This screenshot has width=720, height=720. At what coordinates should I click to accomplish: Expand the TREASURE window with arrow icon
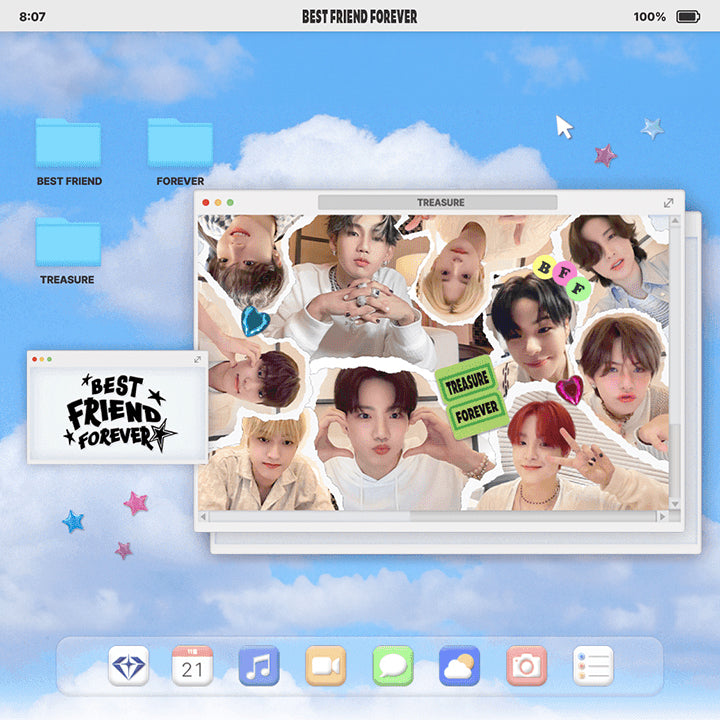669,202
